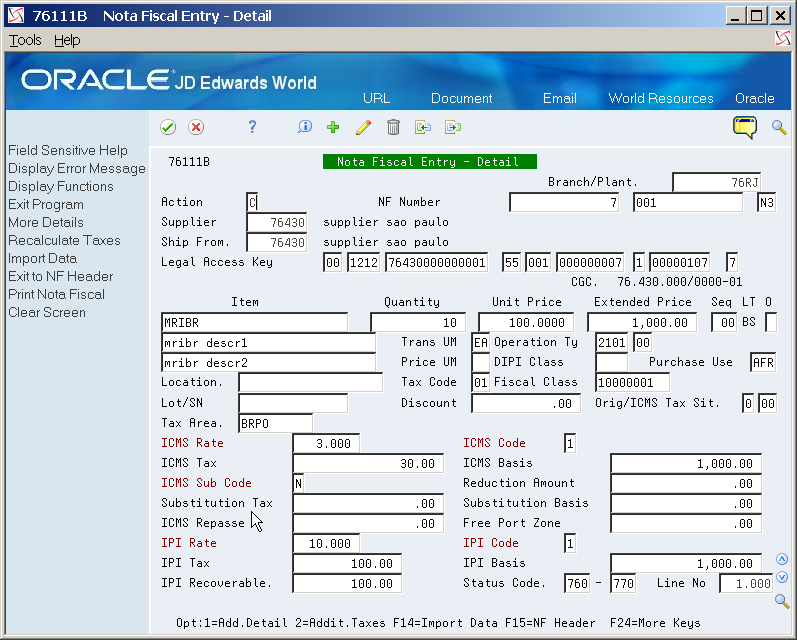Click the IPI Recoverable field

tap(347, 584)
